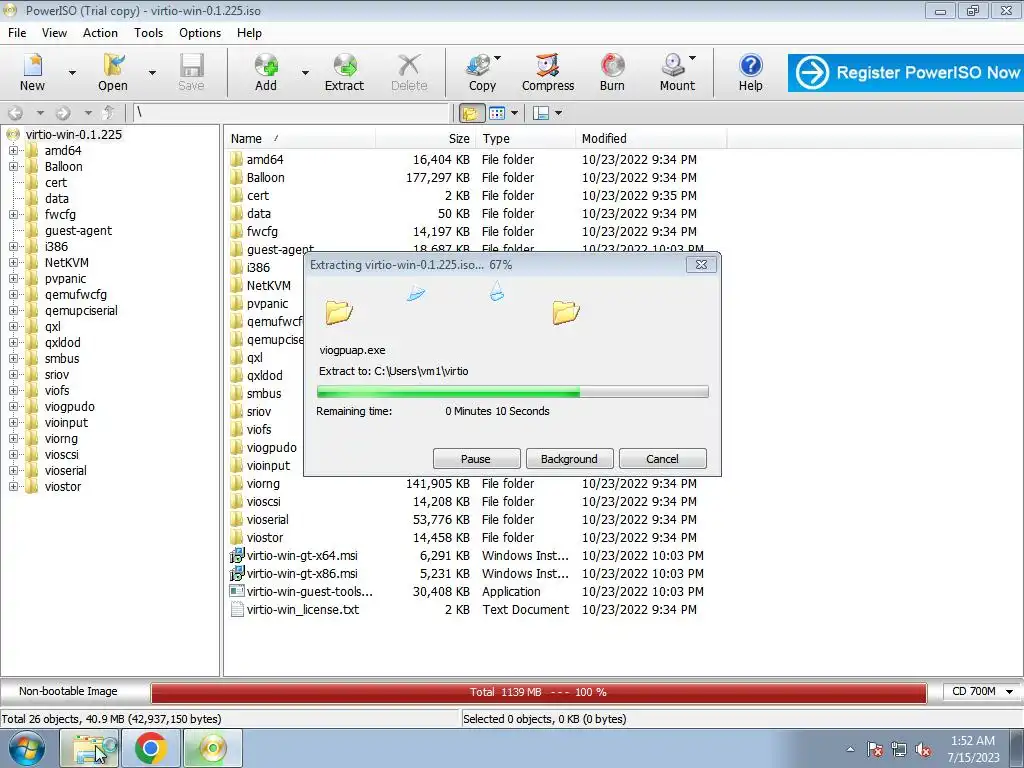The height and width of the screenshot is (768, 1024).
Task: Expand the Balloon node in the tree
Action: click(x=13, y=167)
